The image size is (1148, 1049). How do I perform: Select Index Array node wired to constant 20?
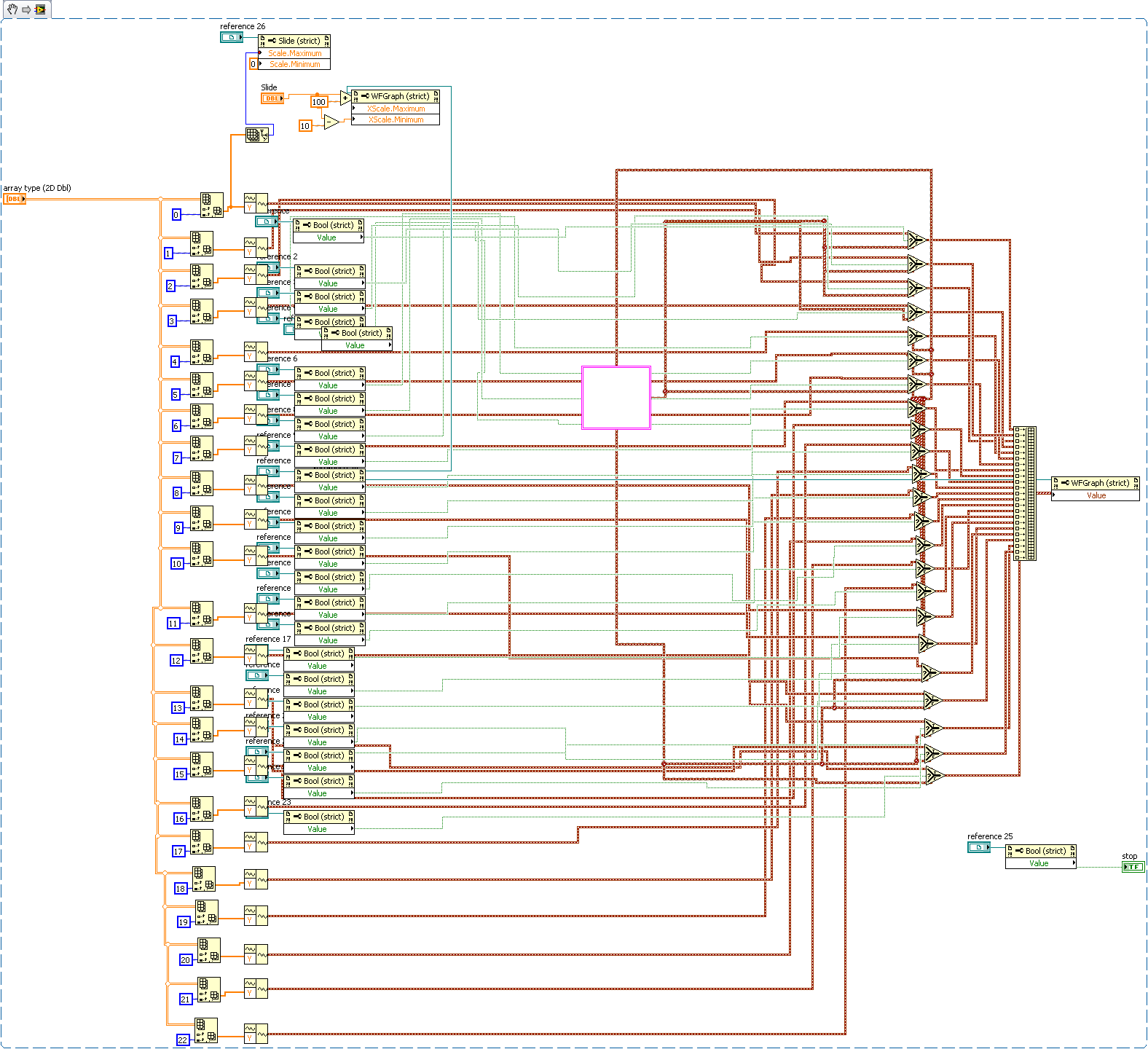209,951
